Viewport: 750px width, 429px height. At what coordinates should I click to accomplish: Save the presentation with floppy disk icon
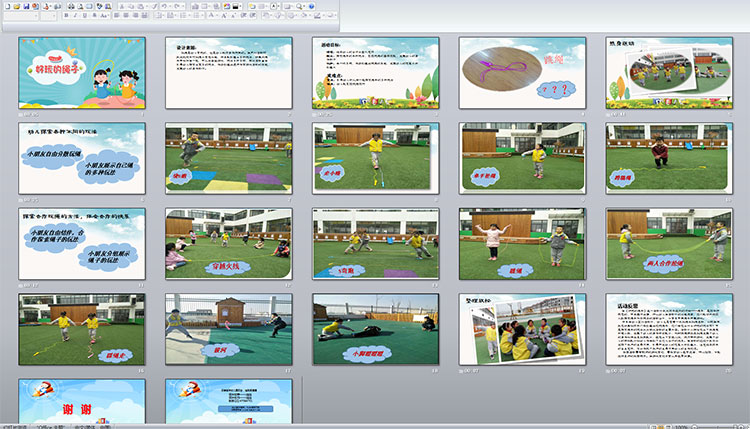(x=26, y=6)
